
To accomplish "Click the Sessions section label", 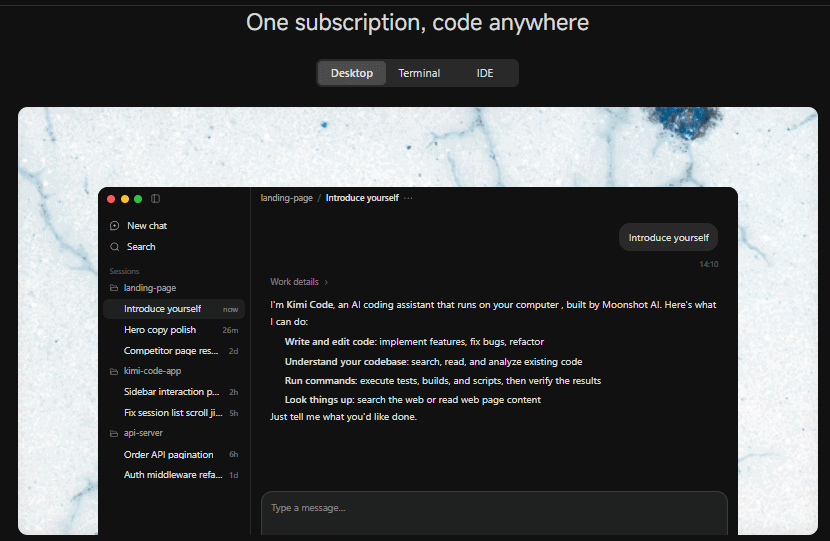I will tap(124, 271).
